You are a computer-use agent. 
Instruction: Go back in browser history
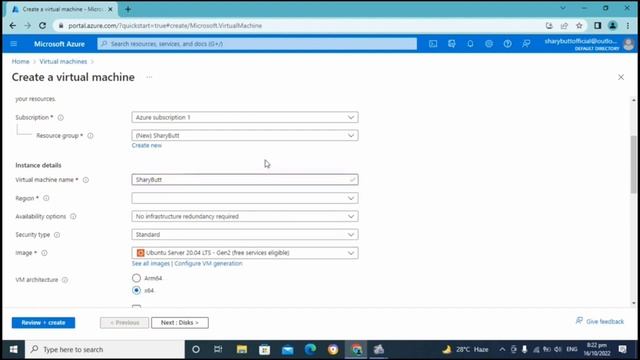[13, 26]
